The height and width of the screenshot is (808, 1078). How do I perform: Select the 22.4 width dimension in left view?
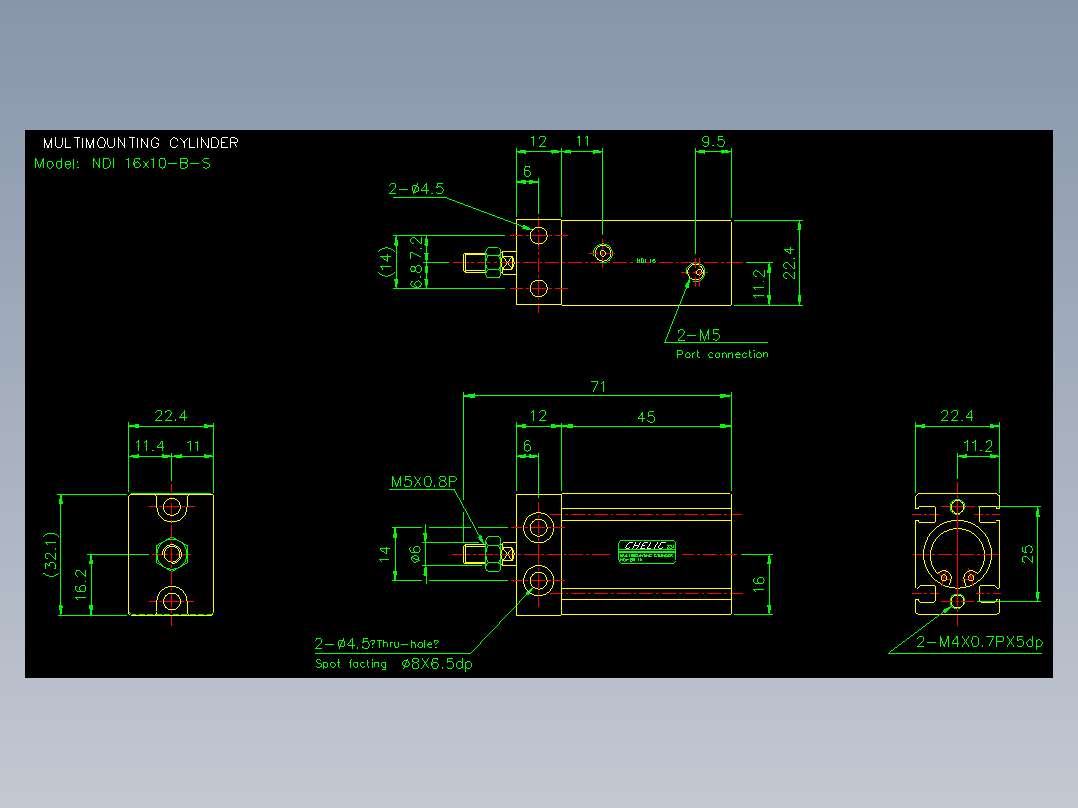[170, 415]
